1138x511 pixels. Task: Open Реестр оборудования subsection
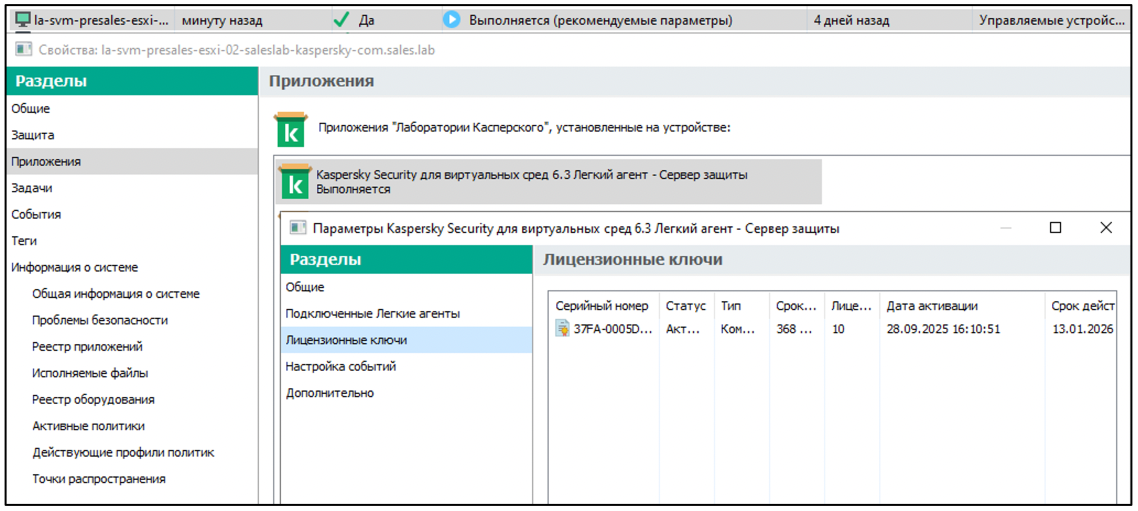coord(93,399)
